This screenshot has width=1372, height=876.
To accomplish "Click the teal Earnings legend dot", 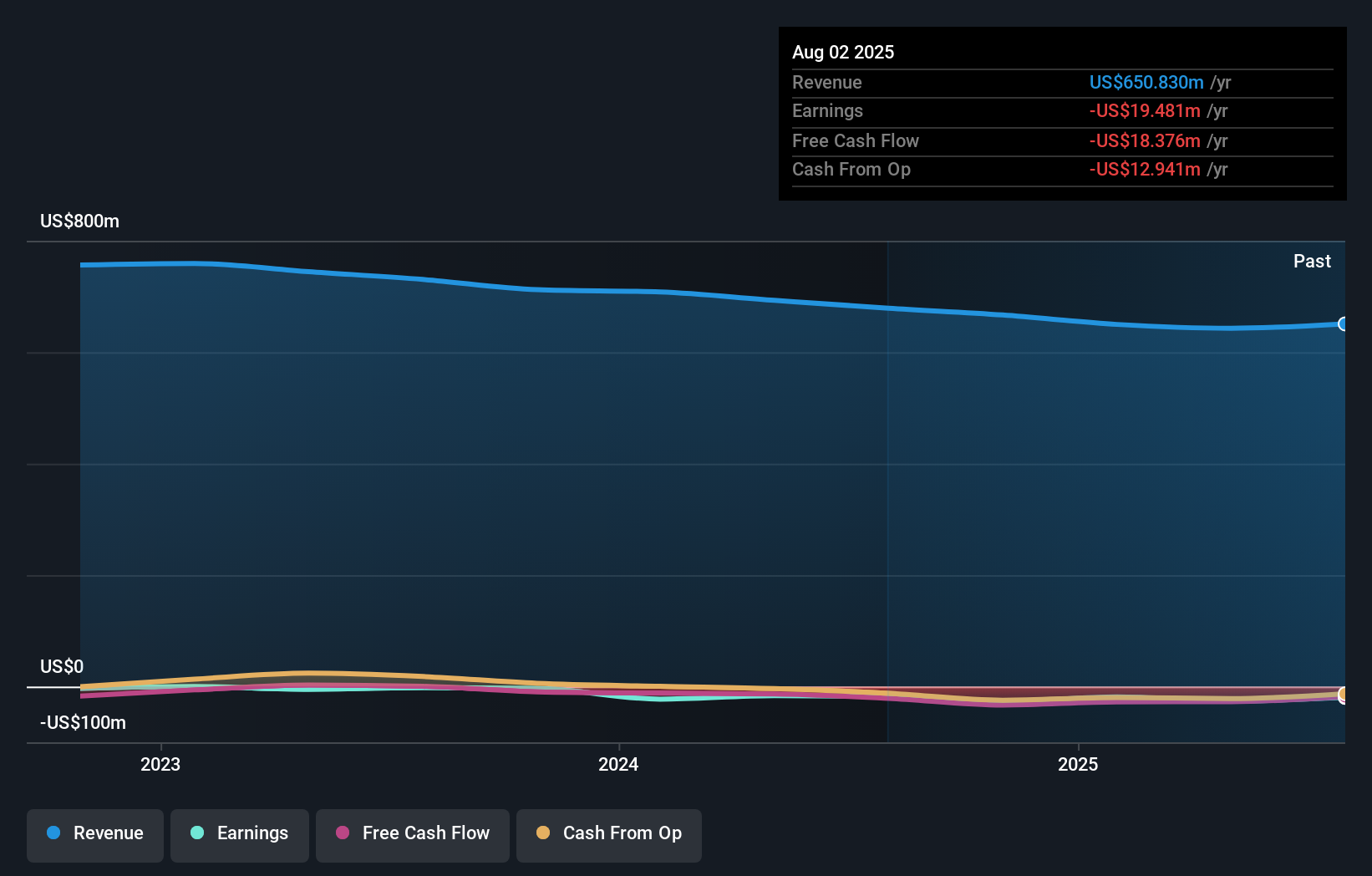I will [x=196, y=833].
